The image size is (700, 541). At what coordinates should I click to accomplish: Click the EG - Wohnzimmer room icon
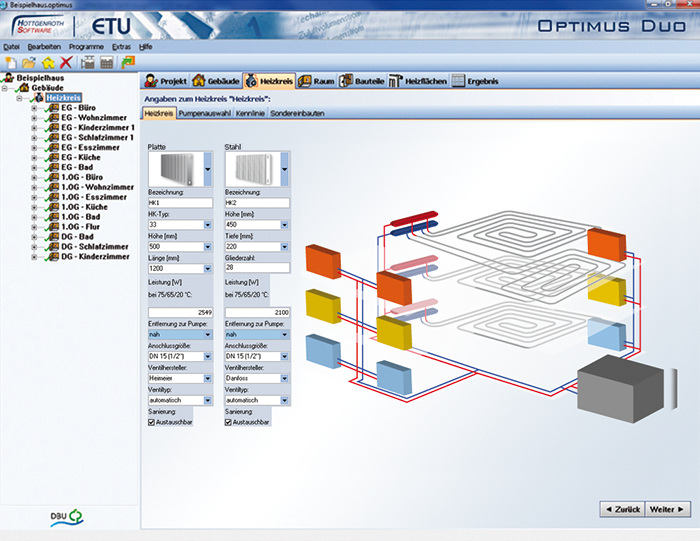coord(54,117)
